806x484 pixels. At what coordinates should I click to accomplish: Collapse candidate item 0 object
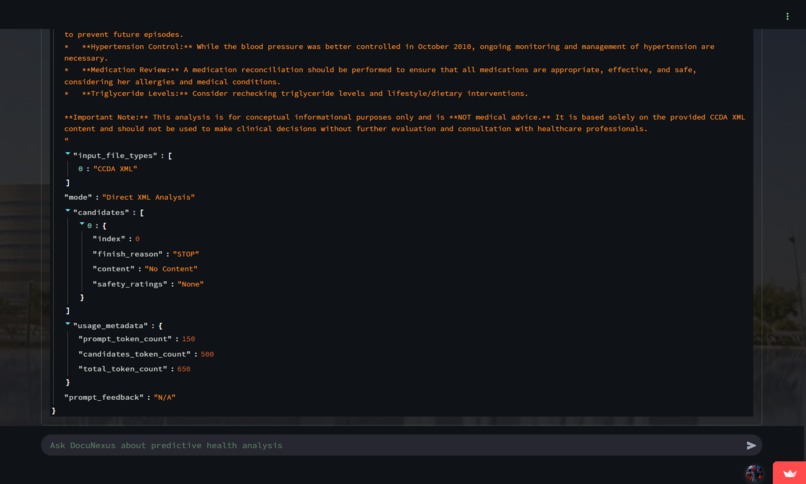pos(82,224)
